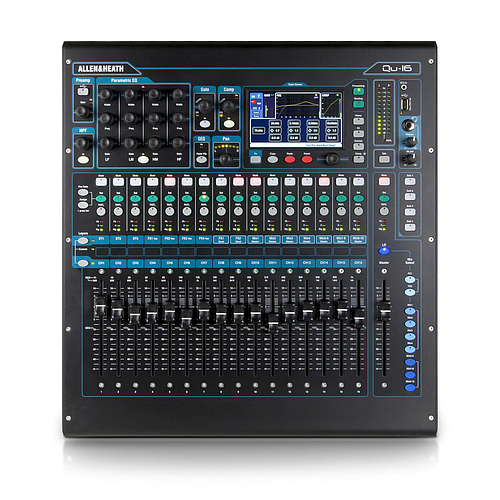The image size is (500, 500).
Task: Click the Fn key under the touch screen
Action: click(x=256, y=159)
